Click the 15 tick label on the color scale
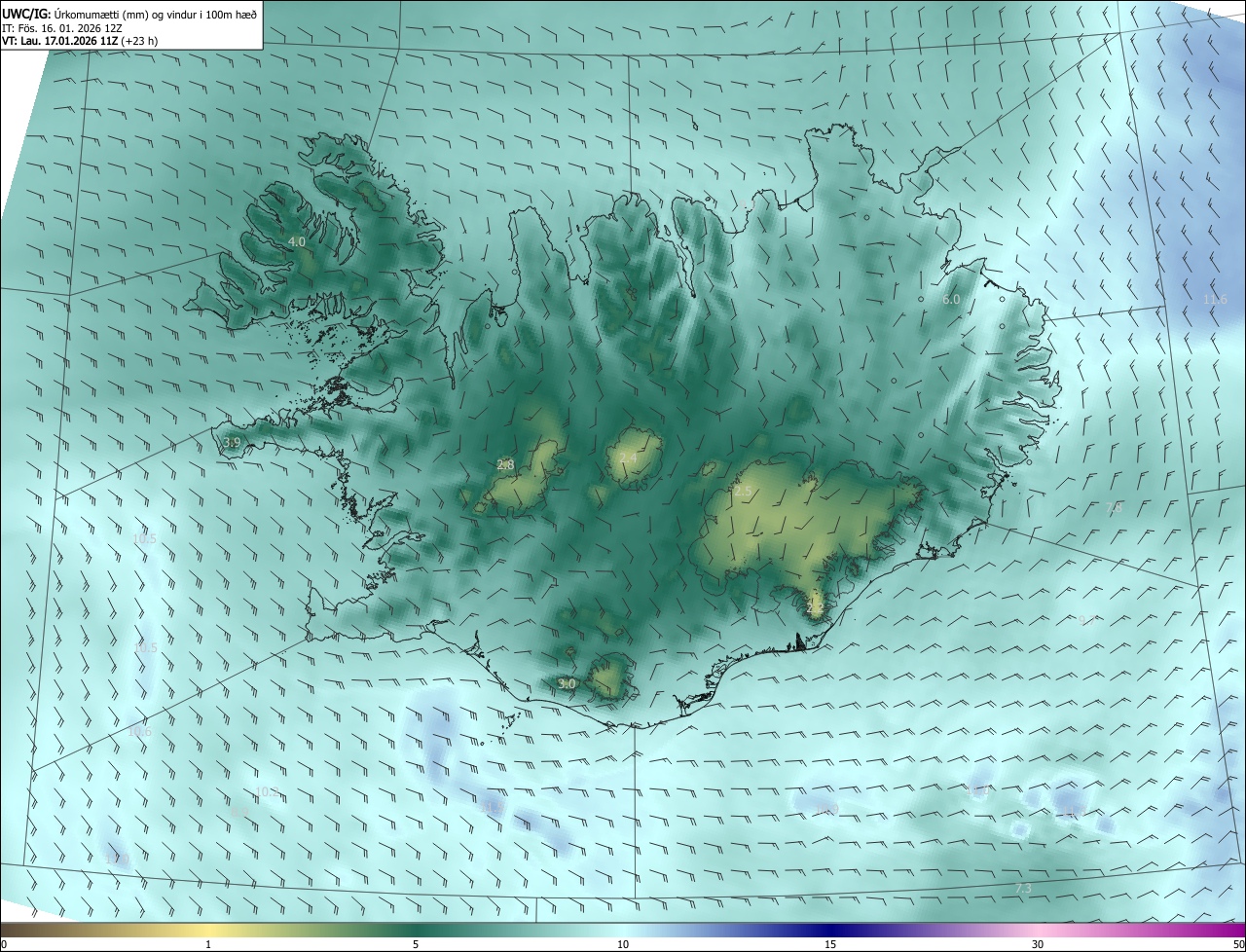 click(x=830, y=944)
